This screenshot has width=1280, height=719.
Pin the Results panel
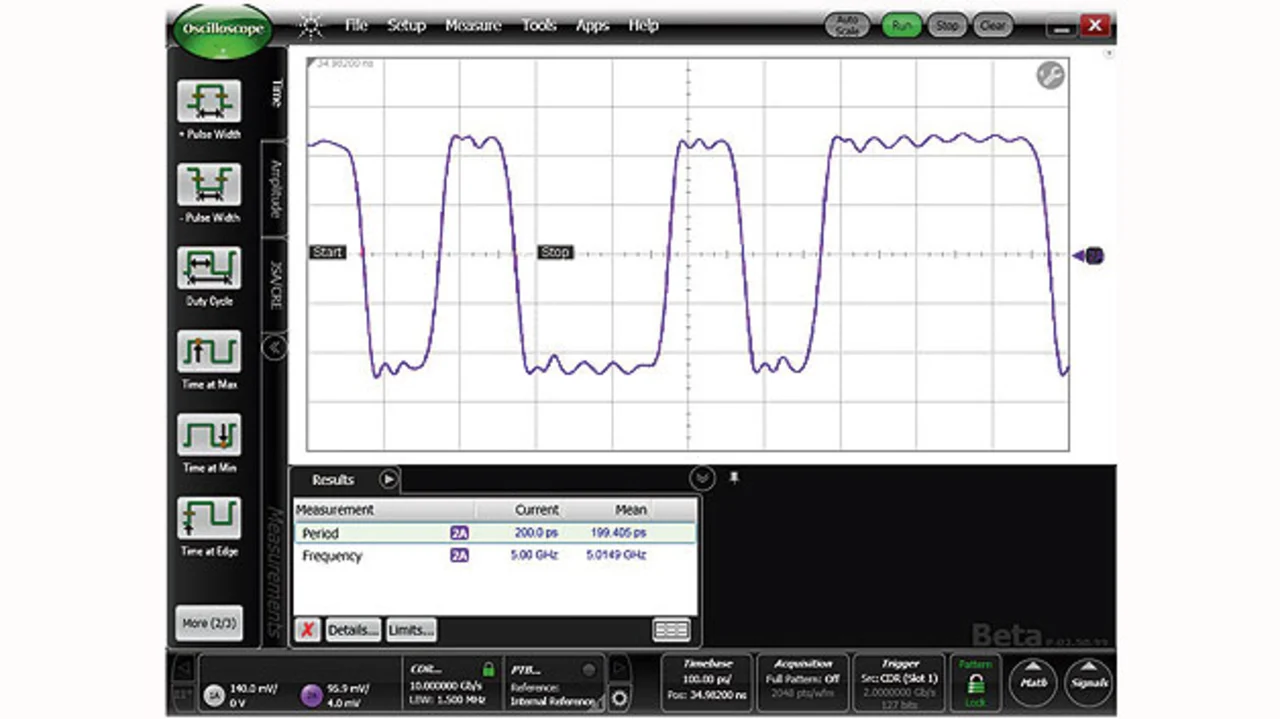(x=734, y=479)
